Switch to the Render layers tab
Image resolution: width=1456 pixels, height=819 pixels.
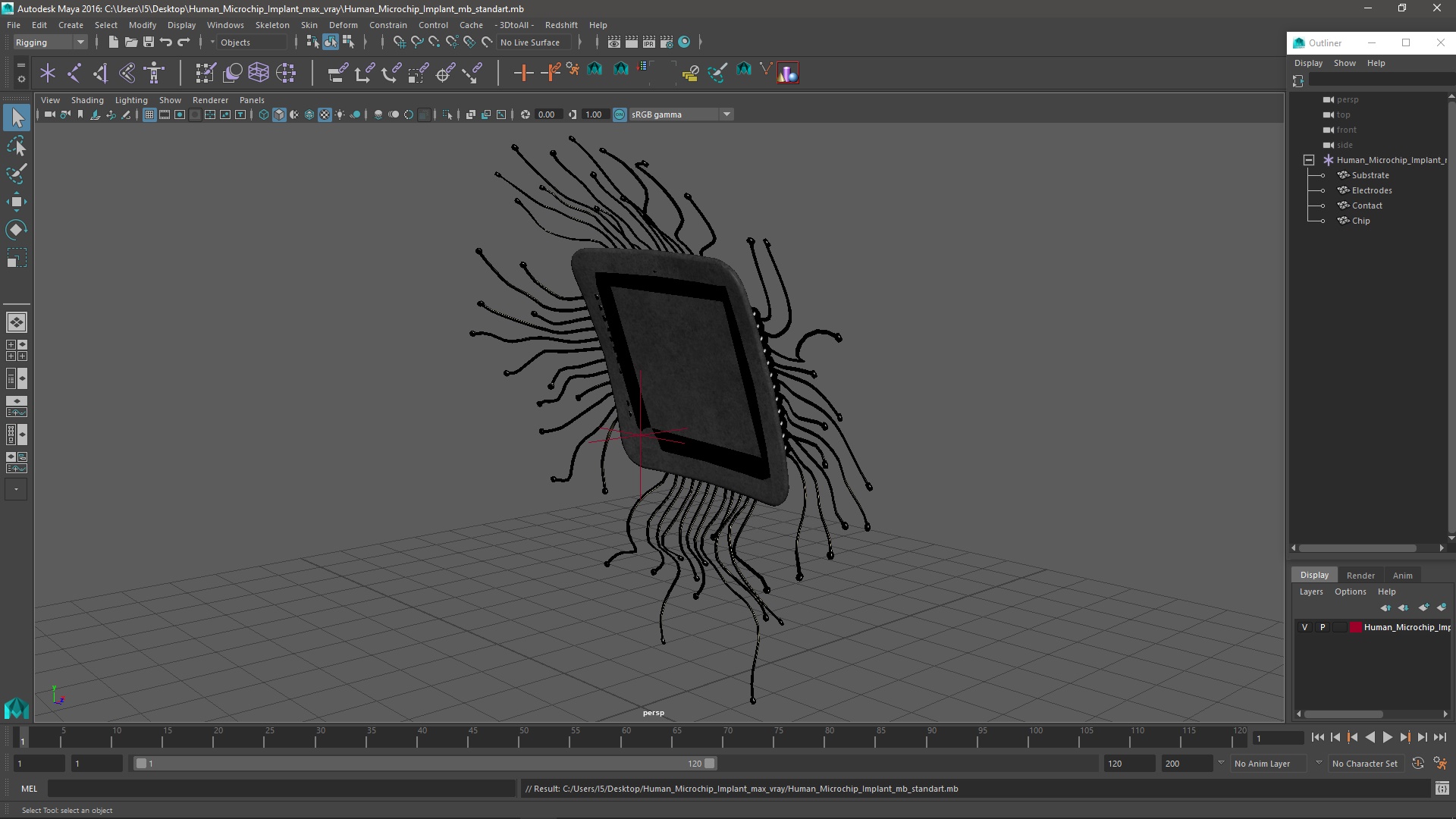tap(1360, 576)
